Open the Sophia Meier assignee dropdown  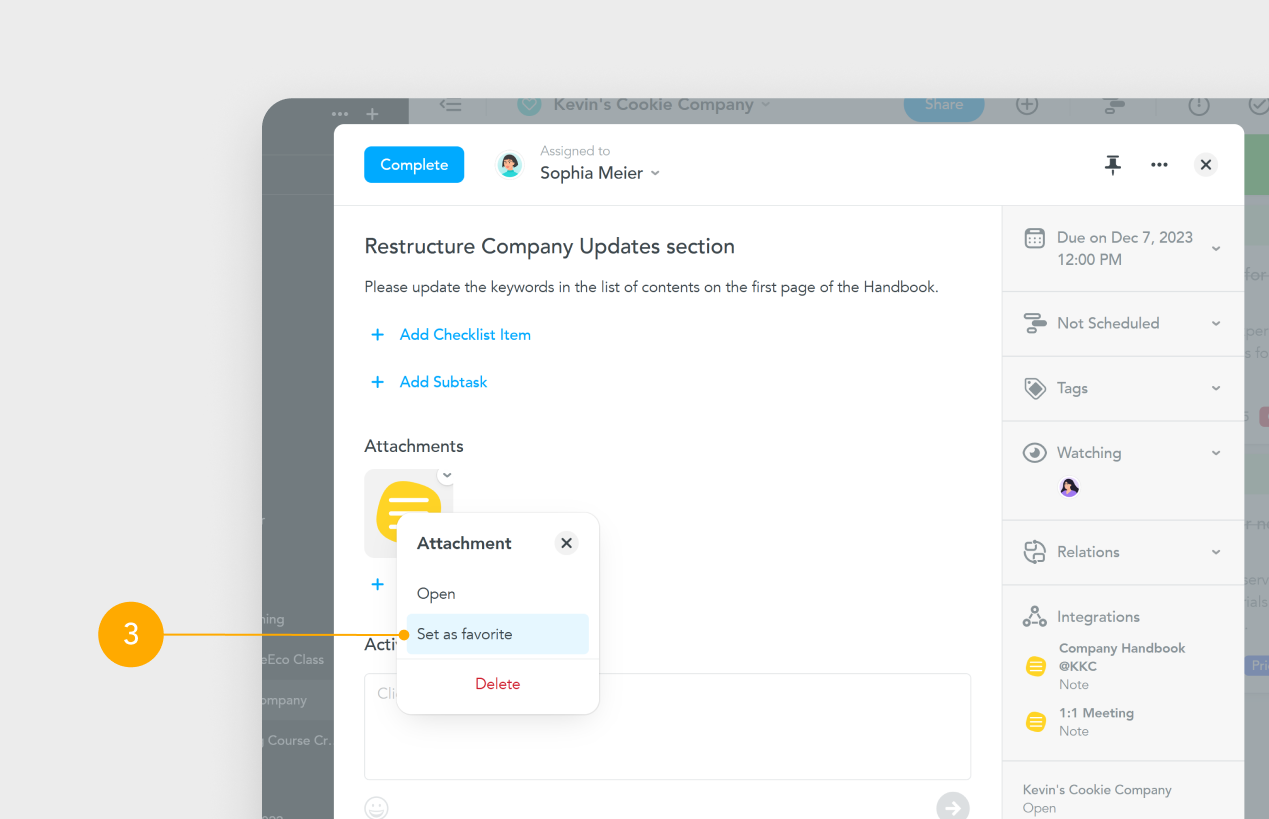600,173
